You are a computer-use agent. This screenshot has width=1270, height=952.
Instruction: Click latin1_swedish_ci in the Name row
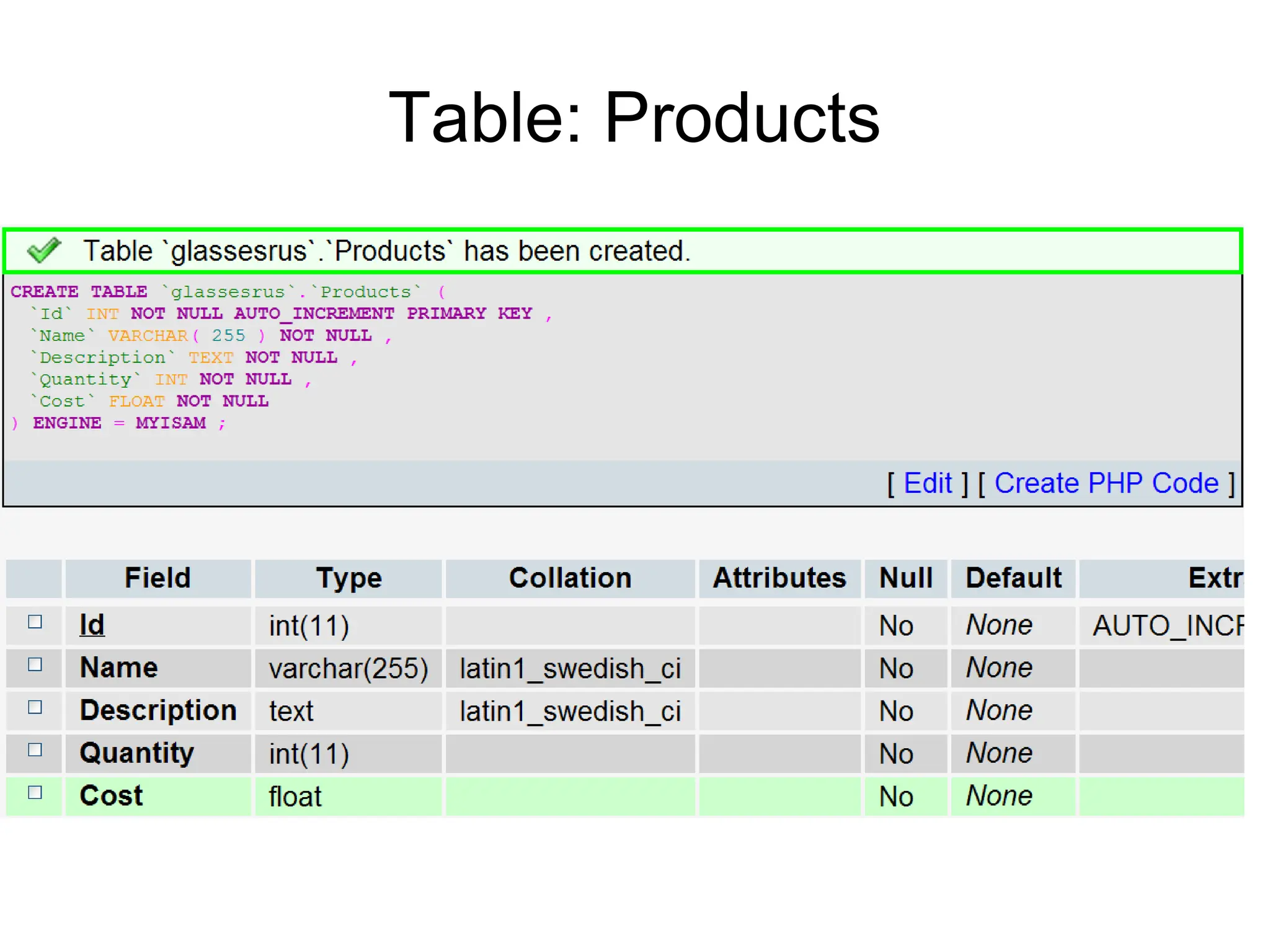571,669
